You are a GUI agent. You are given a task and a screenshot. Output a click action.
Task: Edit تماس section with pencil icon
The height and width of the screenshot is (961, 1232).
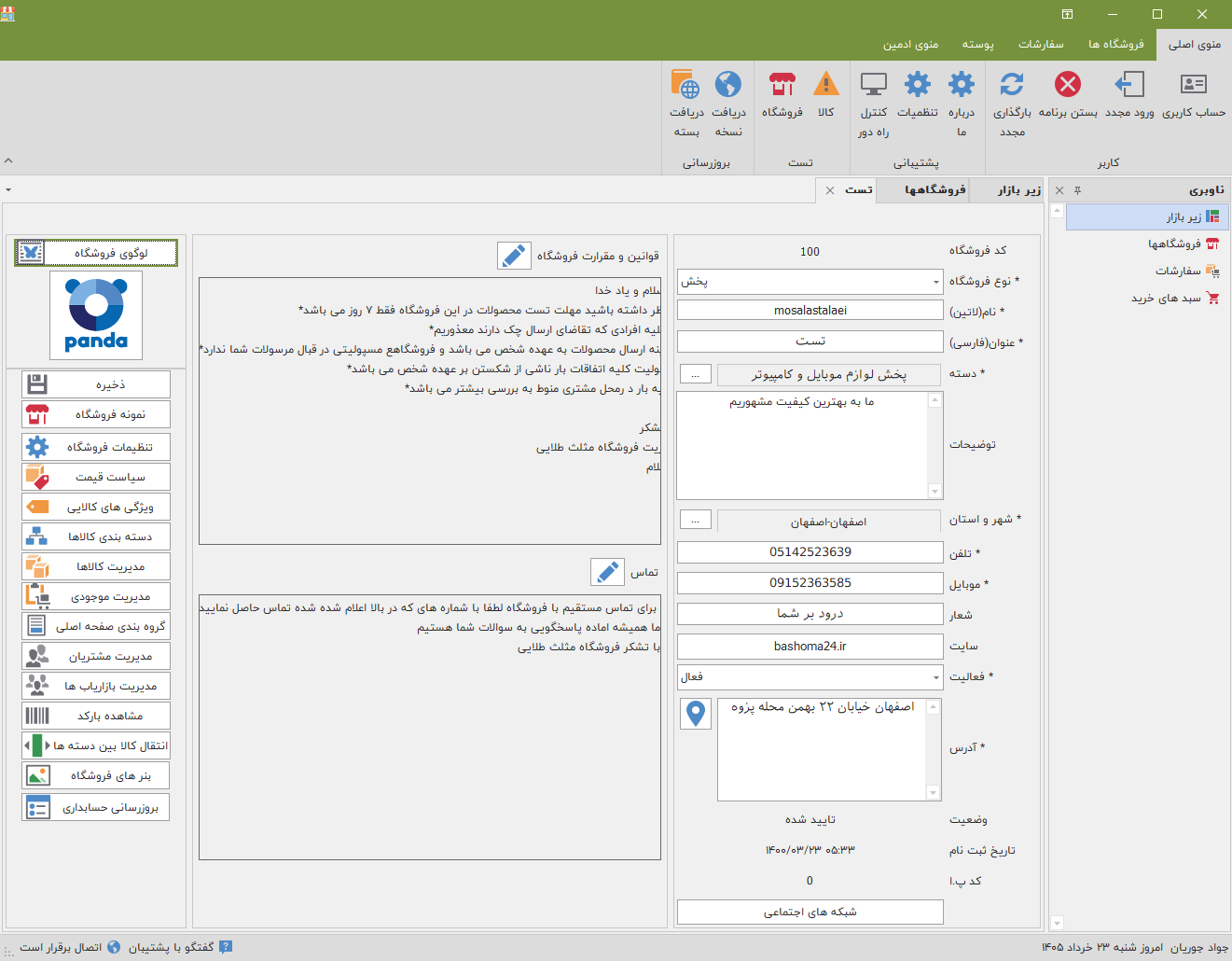point(607,571)
